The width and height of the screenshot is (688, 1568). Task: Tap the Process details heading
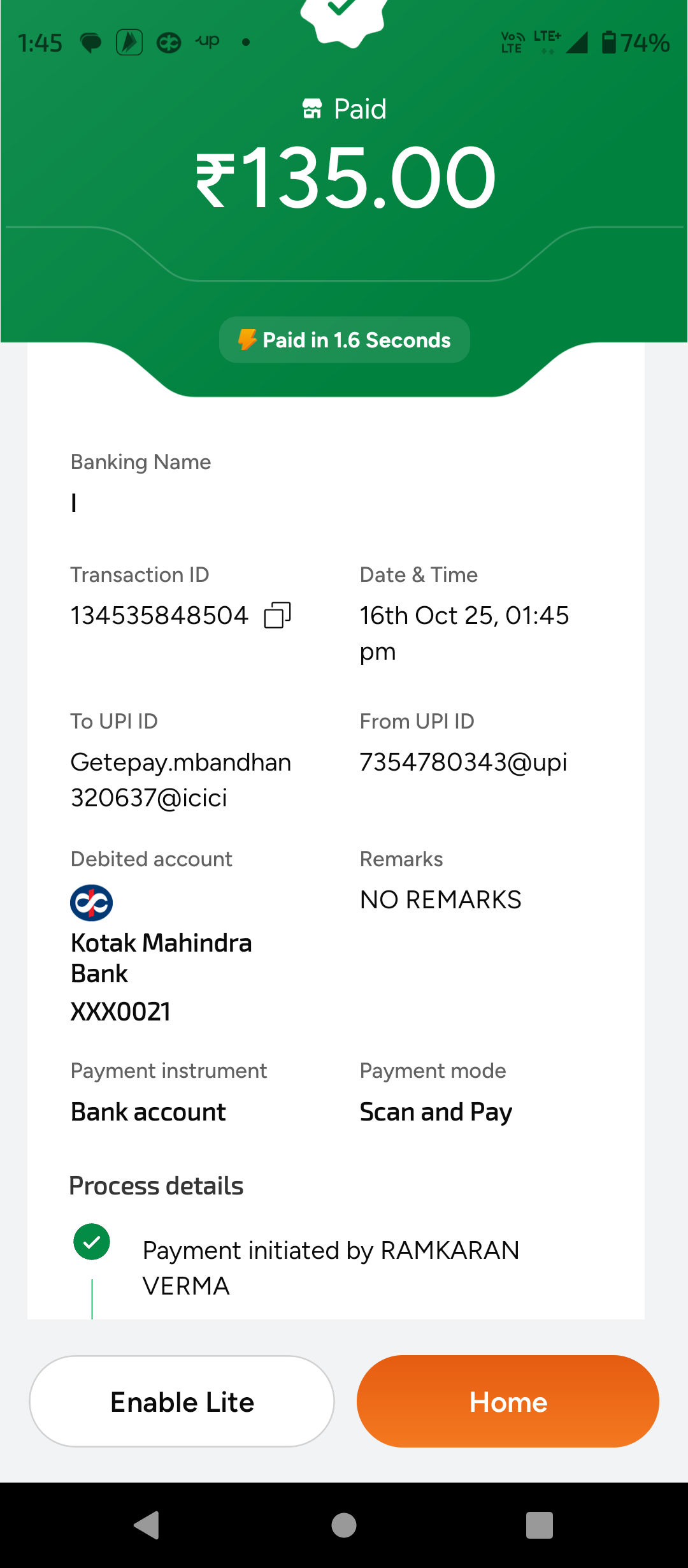tap(156, 1186)
